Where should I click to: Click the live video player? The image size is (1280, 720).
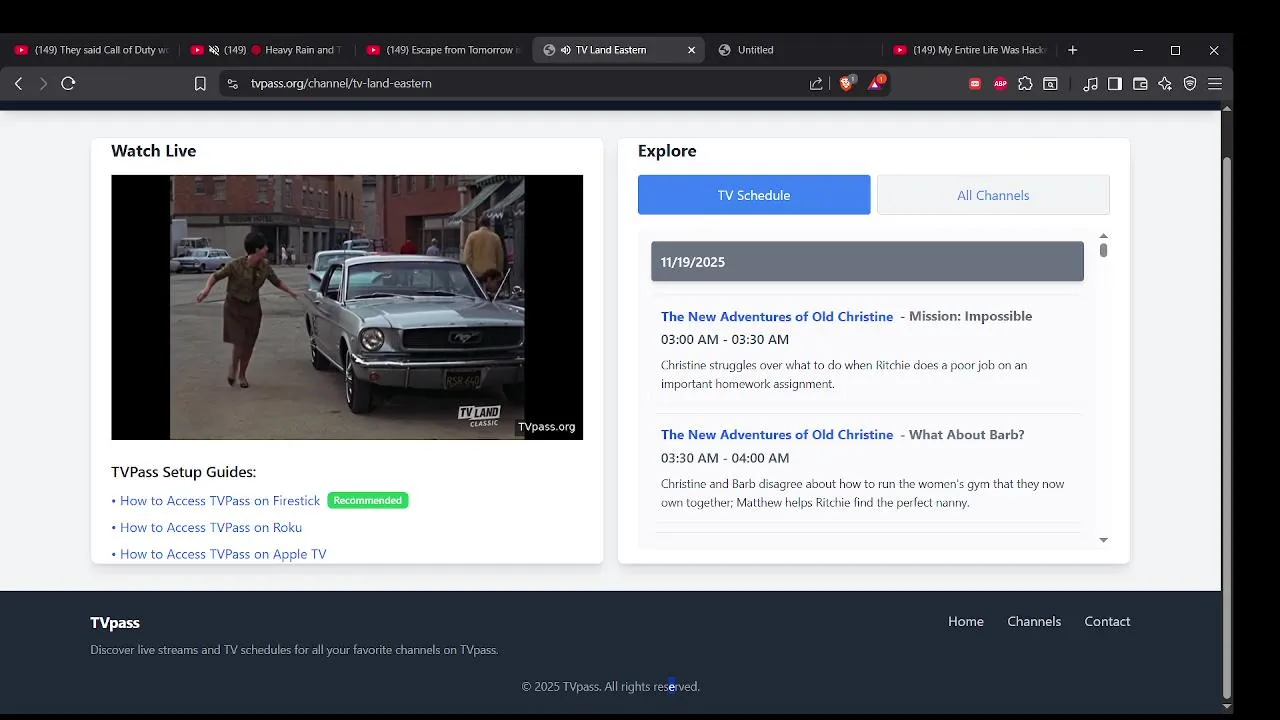(347, 307)
